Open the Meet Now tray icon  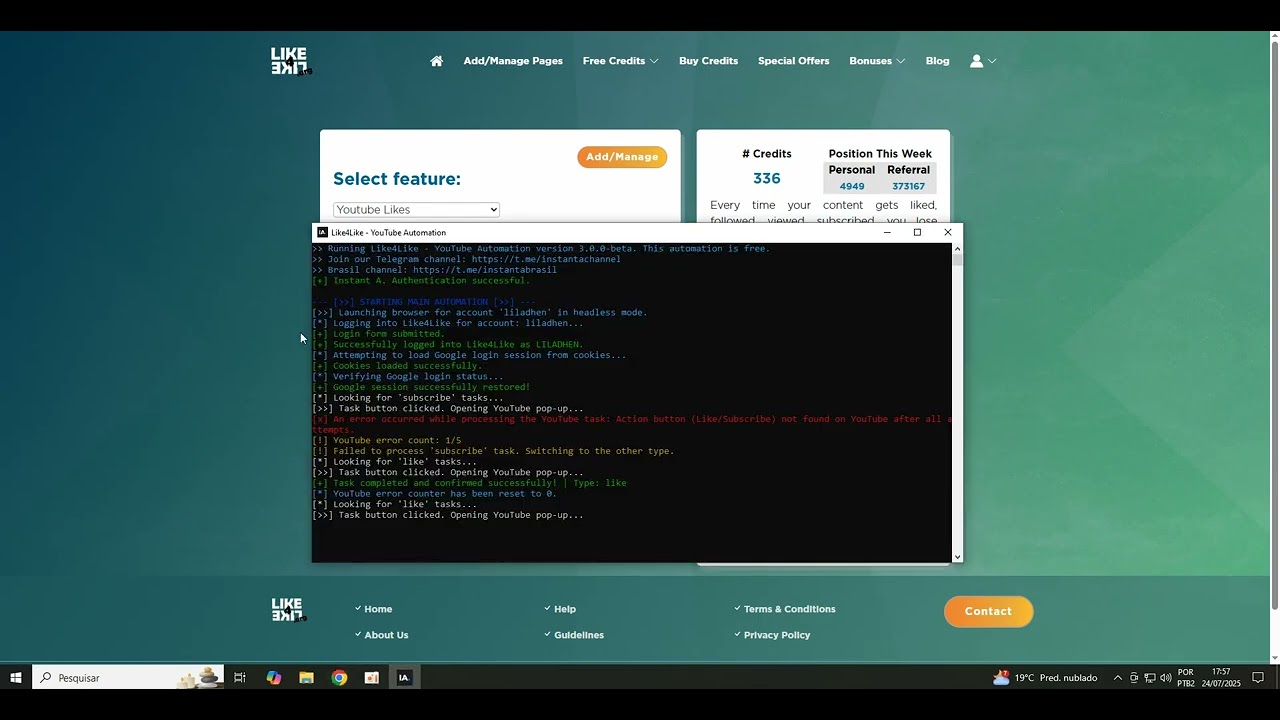(x=1134, y=678)
